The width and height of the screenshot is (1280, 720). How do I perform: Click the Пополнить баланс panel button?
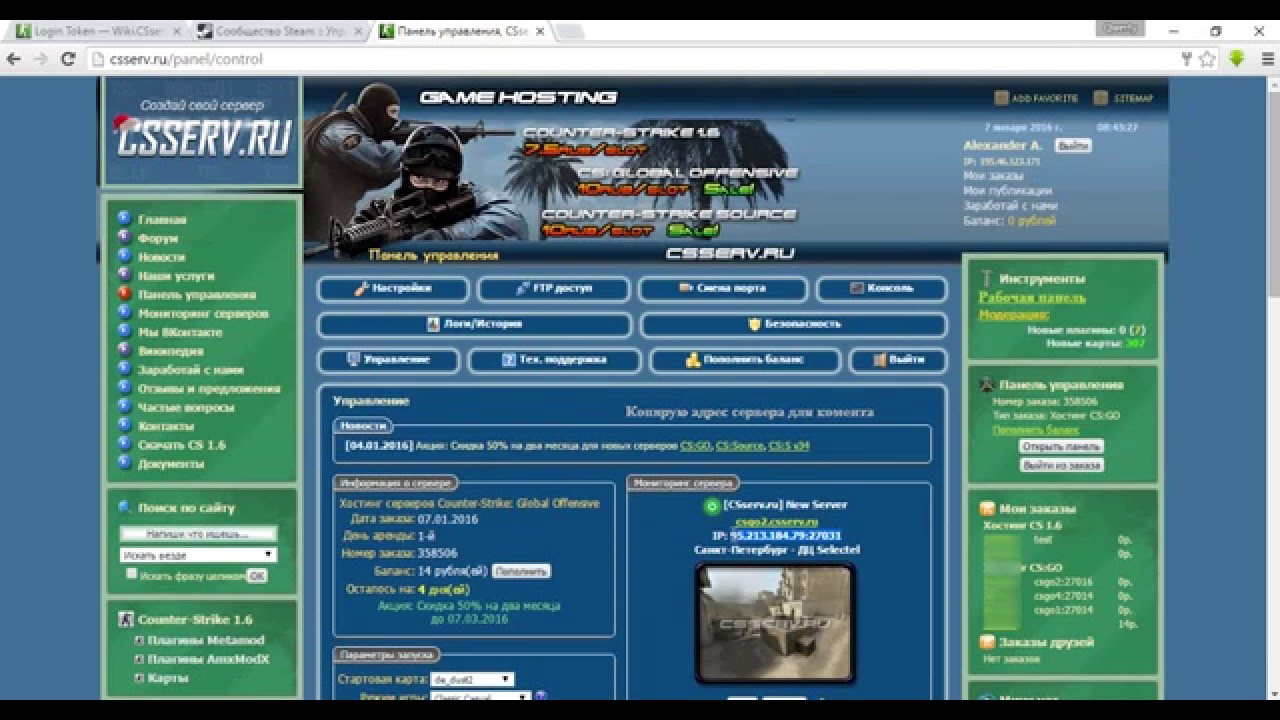coord(745,360)
